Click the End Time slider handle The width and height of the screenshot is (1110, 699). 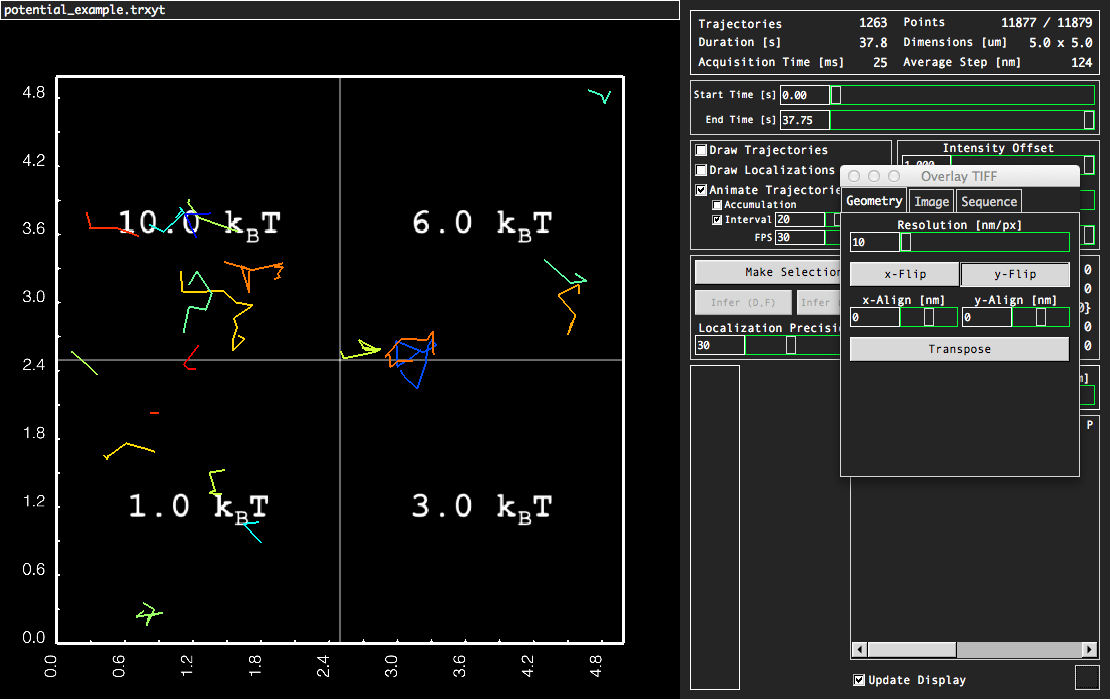pos(1089,120)
